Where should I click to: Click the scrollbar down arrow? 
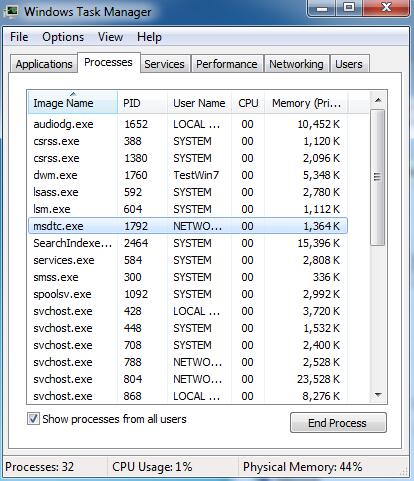tap(378, 395)
